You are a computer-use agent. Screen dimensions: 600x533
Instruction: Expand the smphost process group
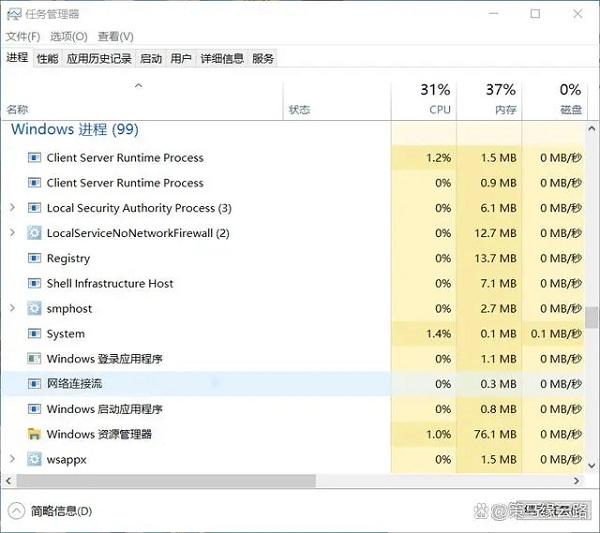pyautogui.click(x=12, y=308)
